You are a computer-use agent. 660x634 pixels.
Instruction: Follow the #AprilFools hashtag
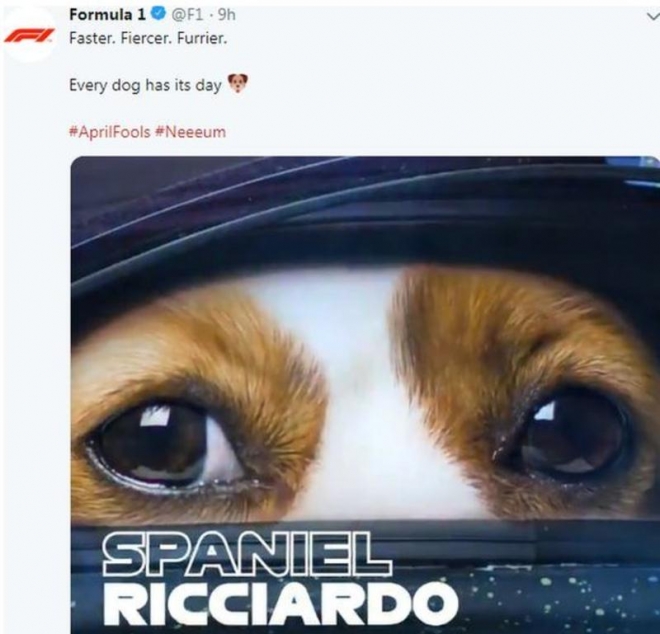tap(109, 132)
